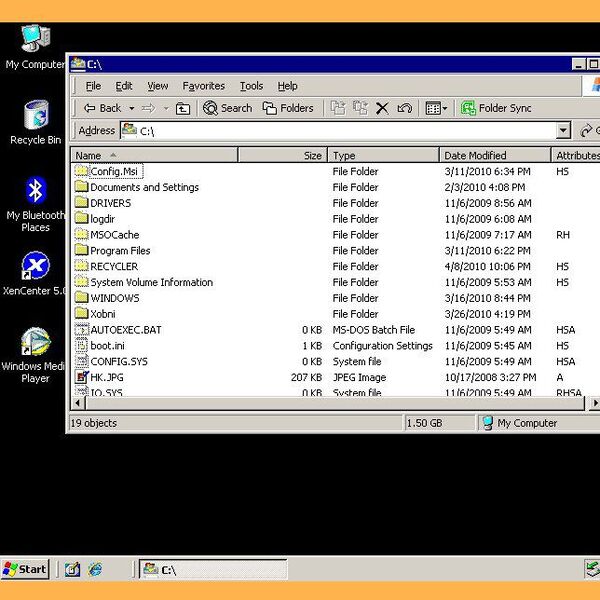Open the Favorites menu

[x=203, y=86]
